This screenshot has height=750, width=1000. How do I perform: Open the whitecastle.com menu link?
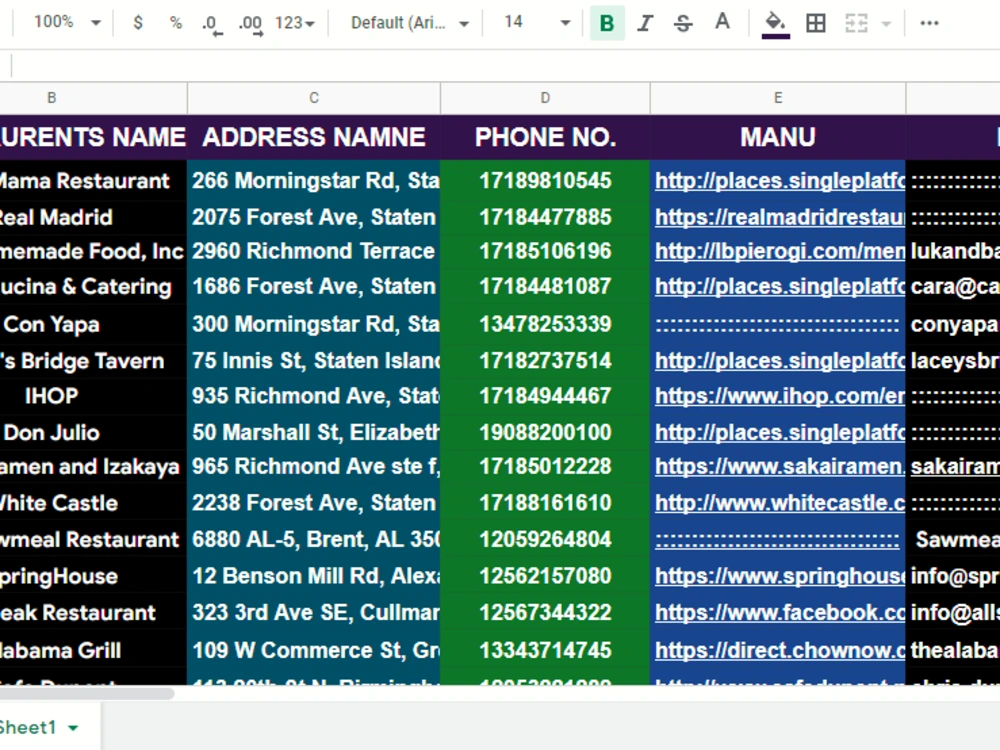click(x=779, y=503)
